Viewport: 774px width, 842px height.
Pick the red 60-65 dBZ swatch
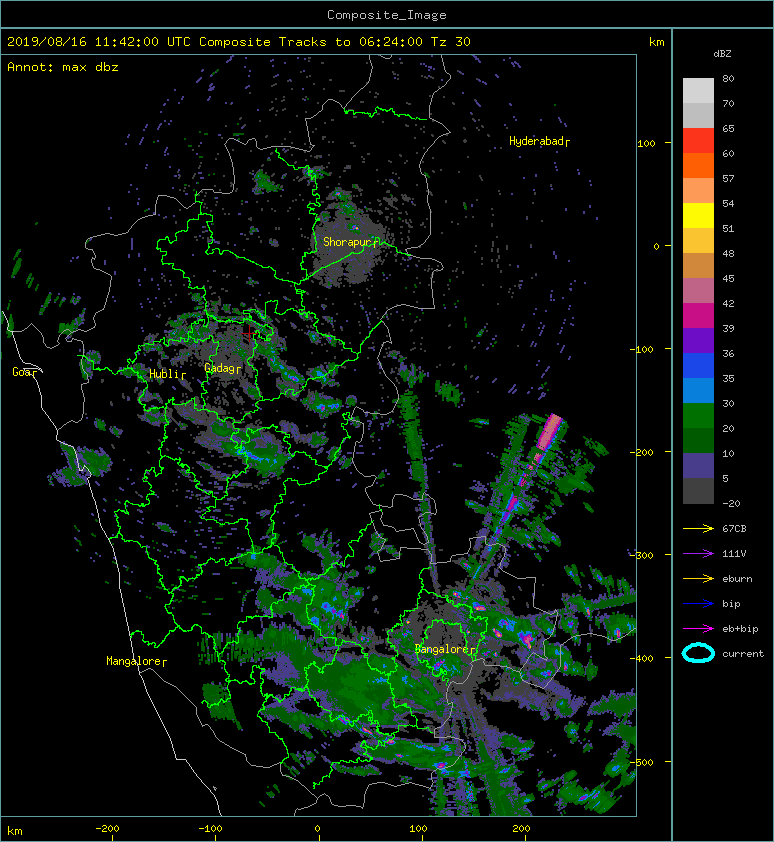click(698, 141)
